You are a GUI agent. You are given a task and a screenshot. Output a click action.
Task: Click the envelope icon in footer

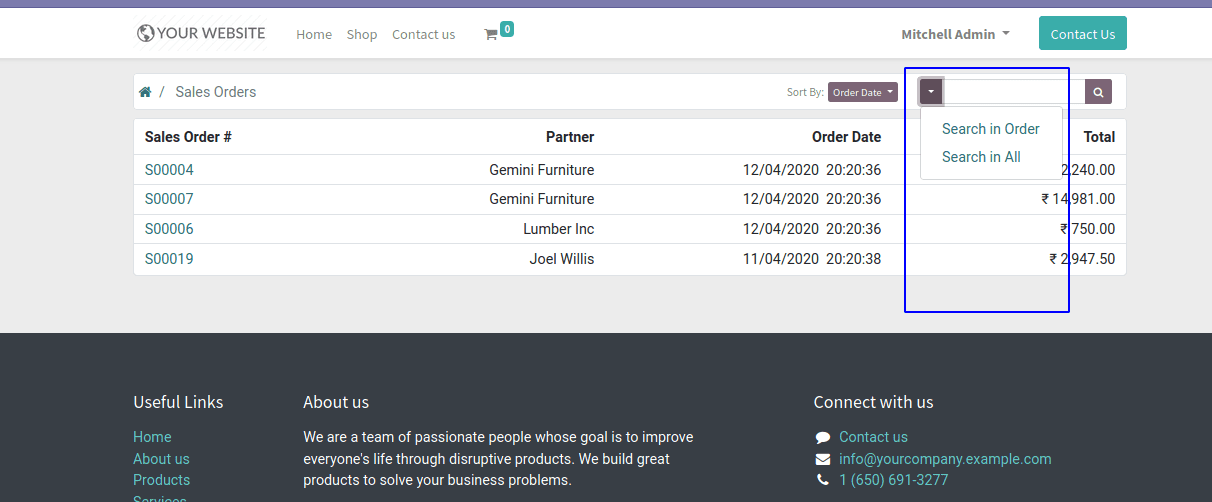(x=823, y=459)
